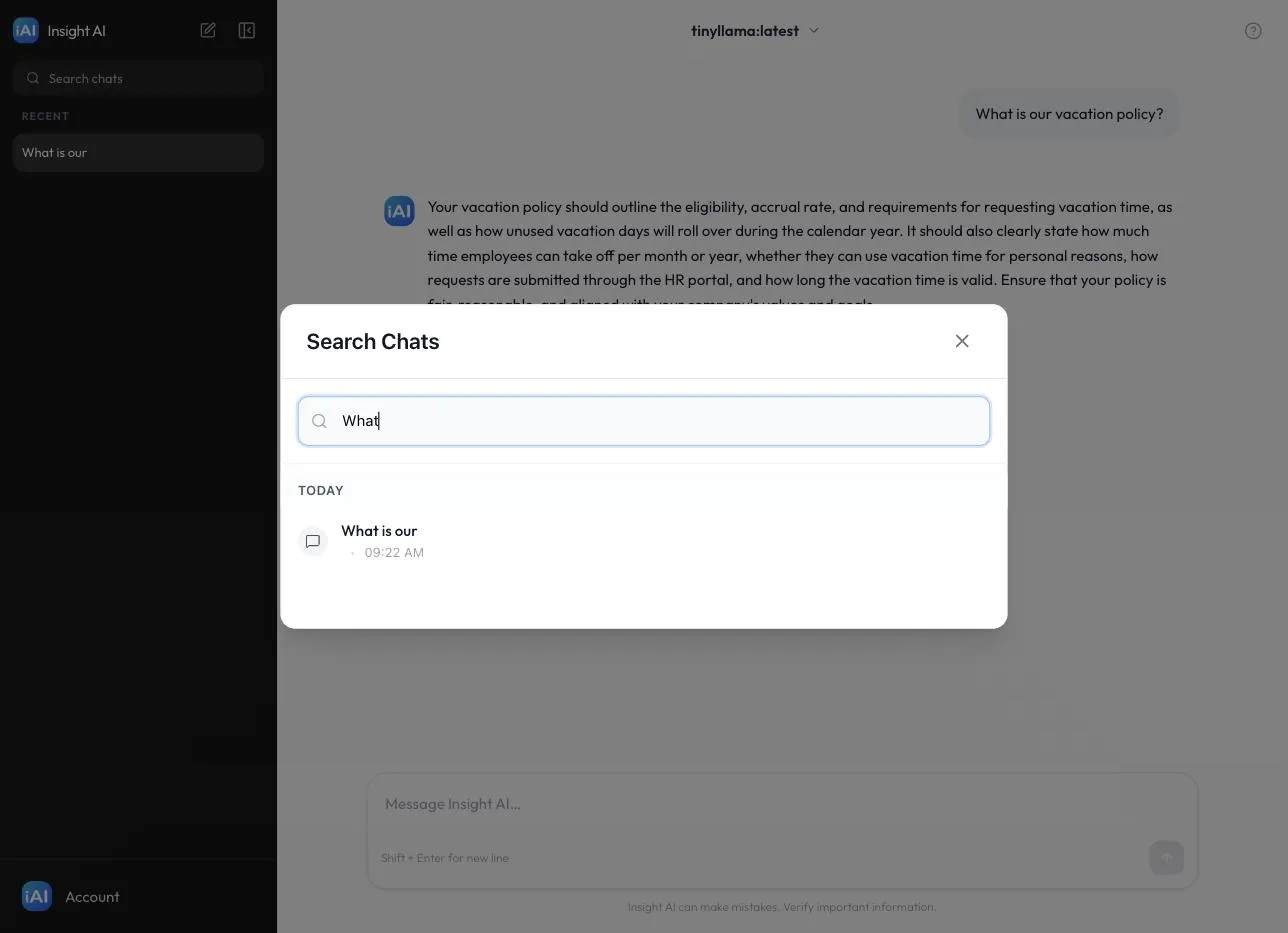Click the 09:22 AM timestamp in the results

pos(394,552)
